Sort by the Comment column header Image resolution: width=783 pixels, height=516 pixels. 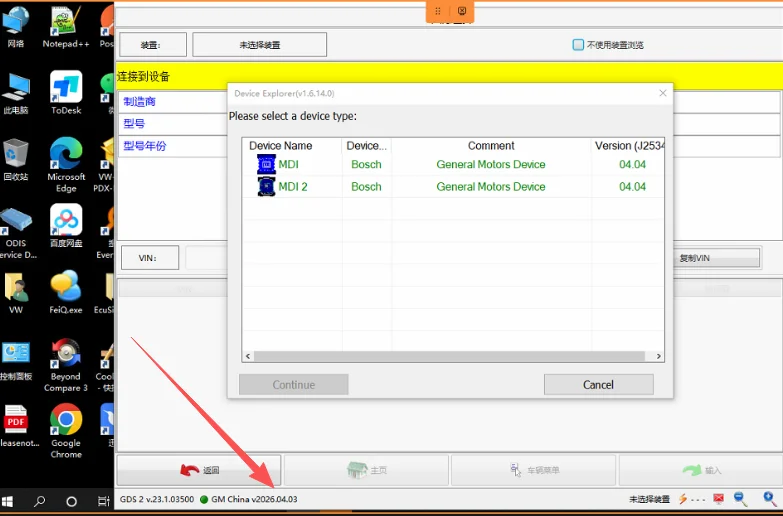click(491, 145)
